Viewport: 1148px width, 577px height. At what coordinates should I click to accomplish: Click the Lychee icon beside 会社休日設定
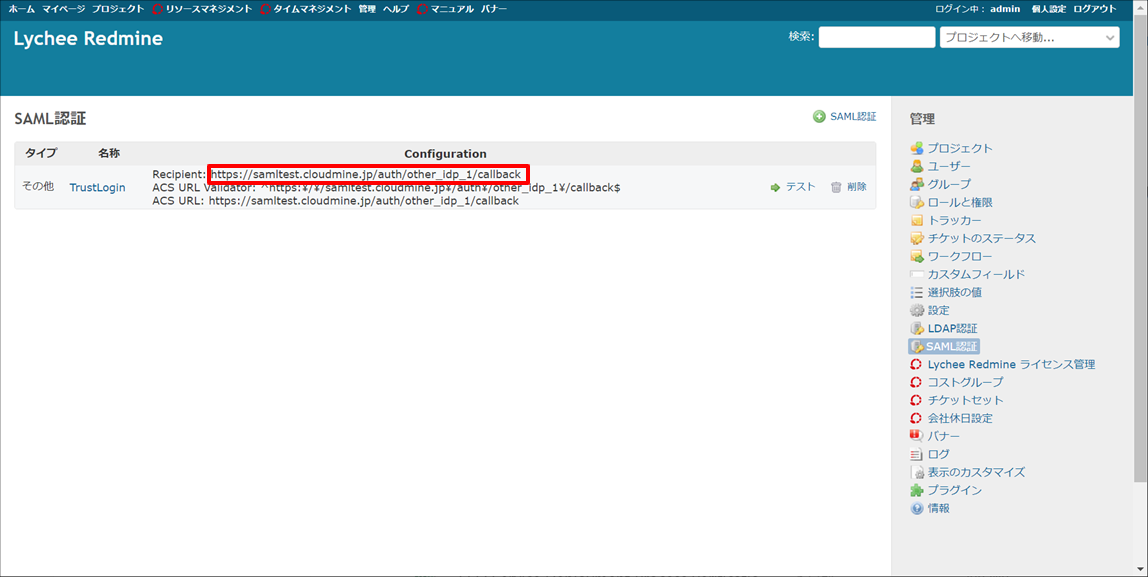pos(916,418)
